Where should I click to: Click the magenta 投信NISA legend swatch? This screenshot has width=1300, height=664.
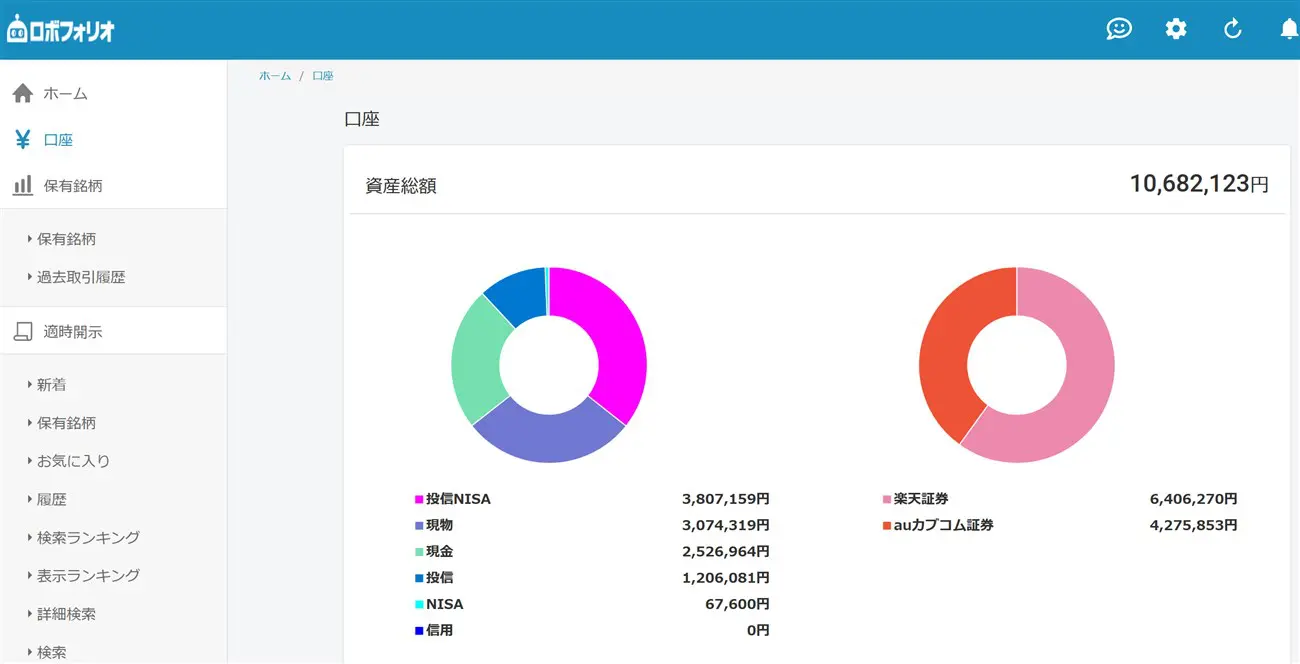click(x=419, y=499)
